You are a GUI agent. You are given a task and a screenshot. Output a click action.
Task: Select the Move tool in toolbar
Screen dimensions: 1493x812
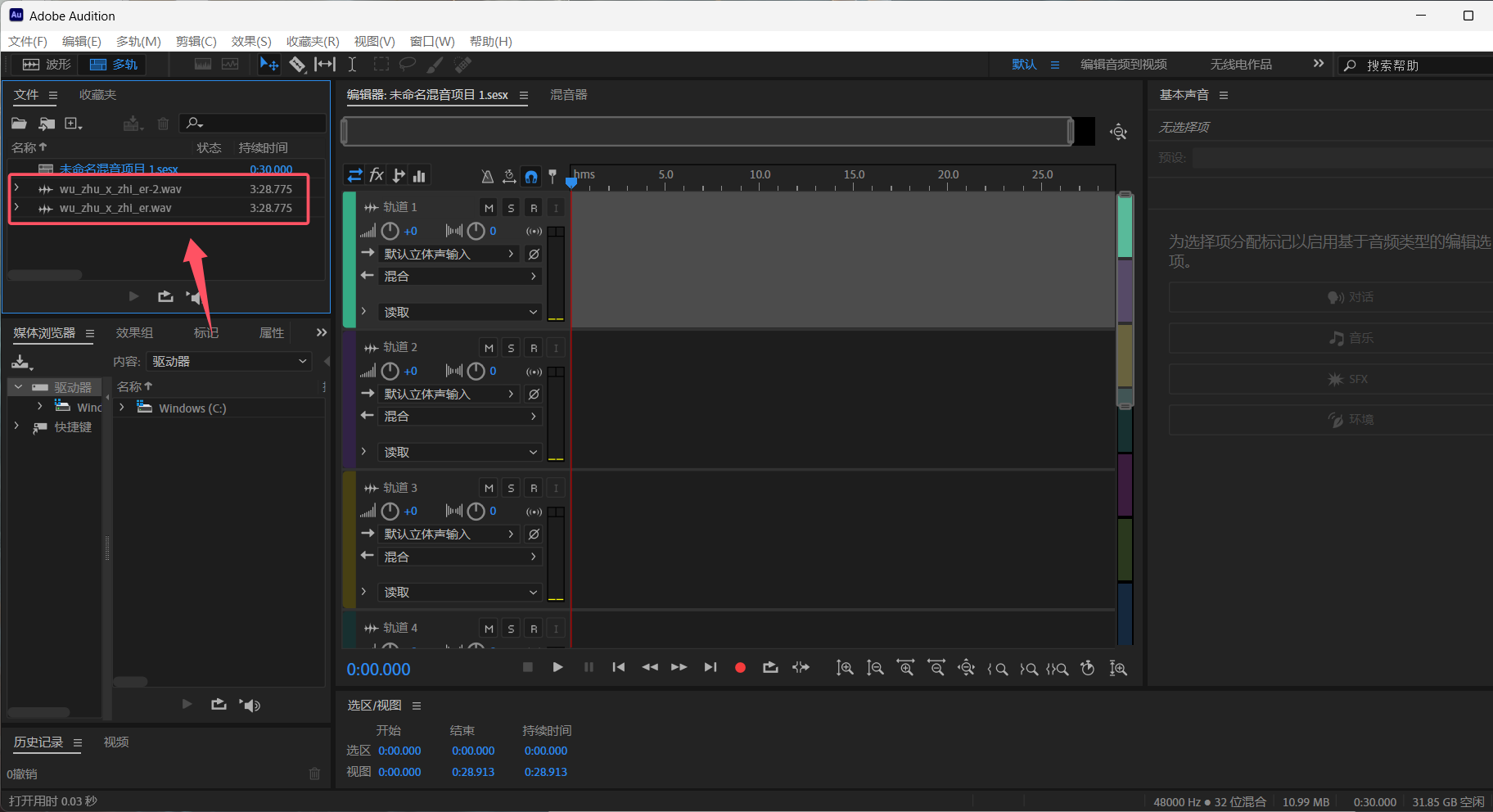point(268,64)
